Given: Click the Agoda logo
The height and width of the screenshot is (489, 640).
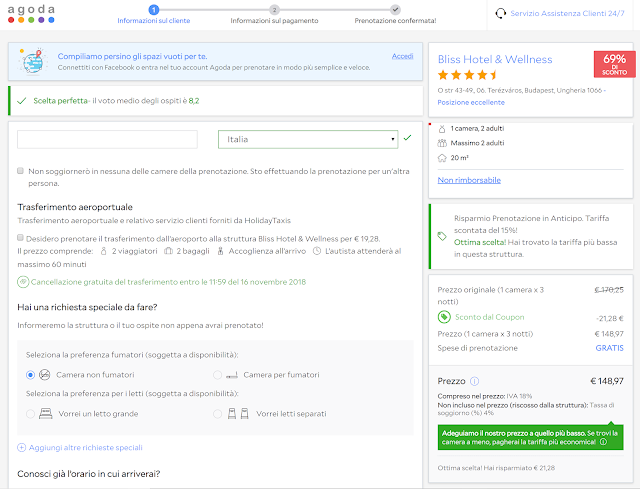Looking at the screenshot, I should 31,13.
